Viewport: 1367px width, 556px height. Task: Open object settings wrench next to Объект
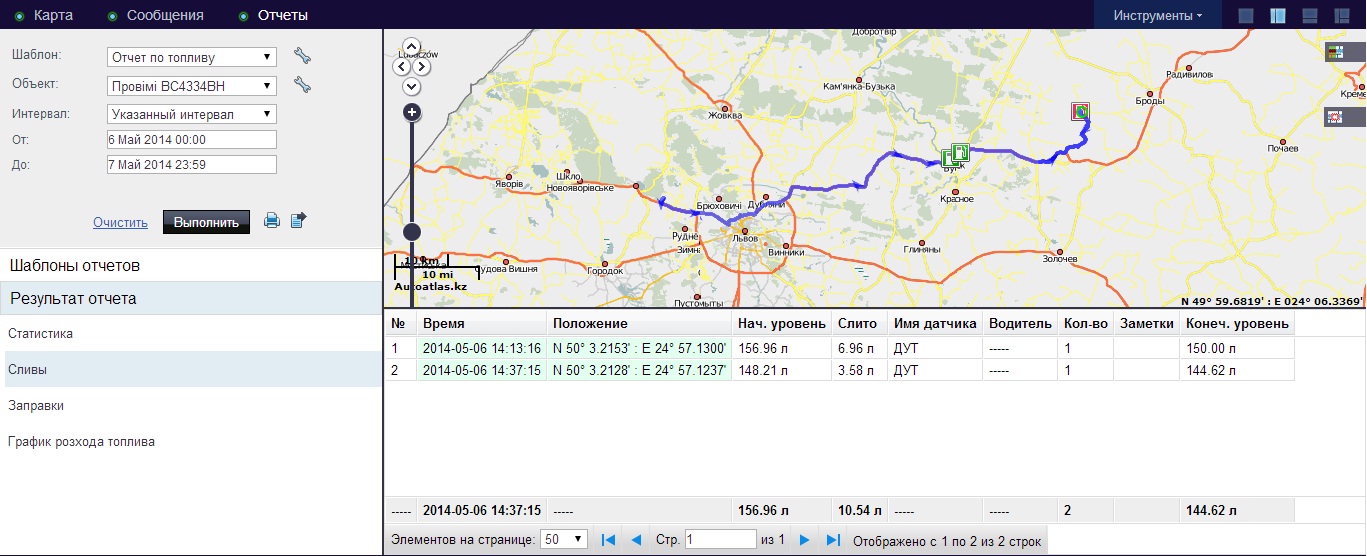coord(302,86)
